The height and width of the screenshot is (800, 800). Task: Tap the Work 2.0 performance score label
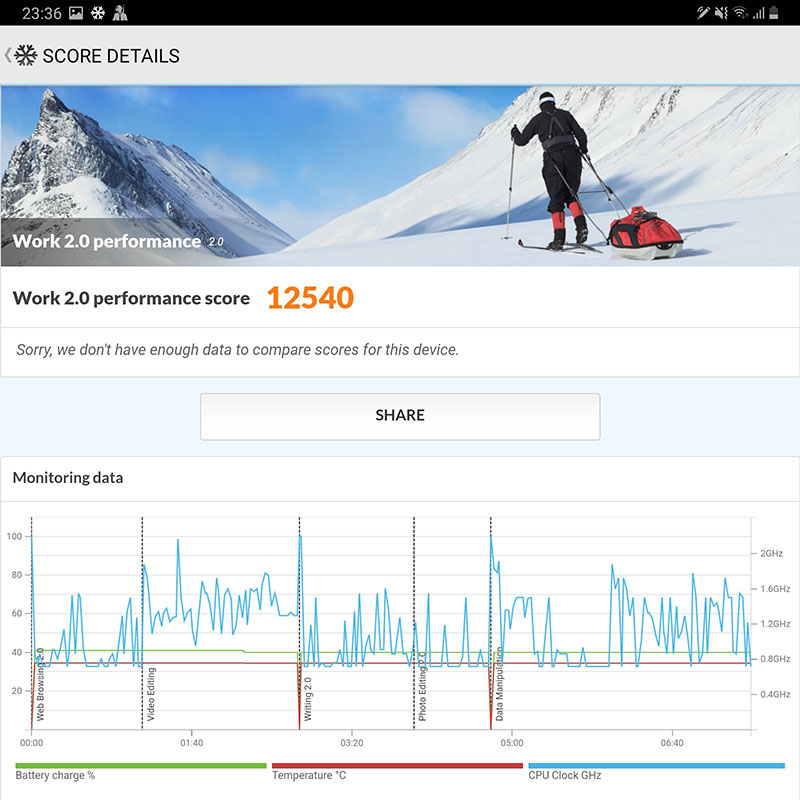point(131,298)
